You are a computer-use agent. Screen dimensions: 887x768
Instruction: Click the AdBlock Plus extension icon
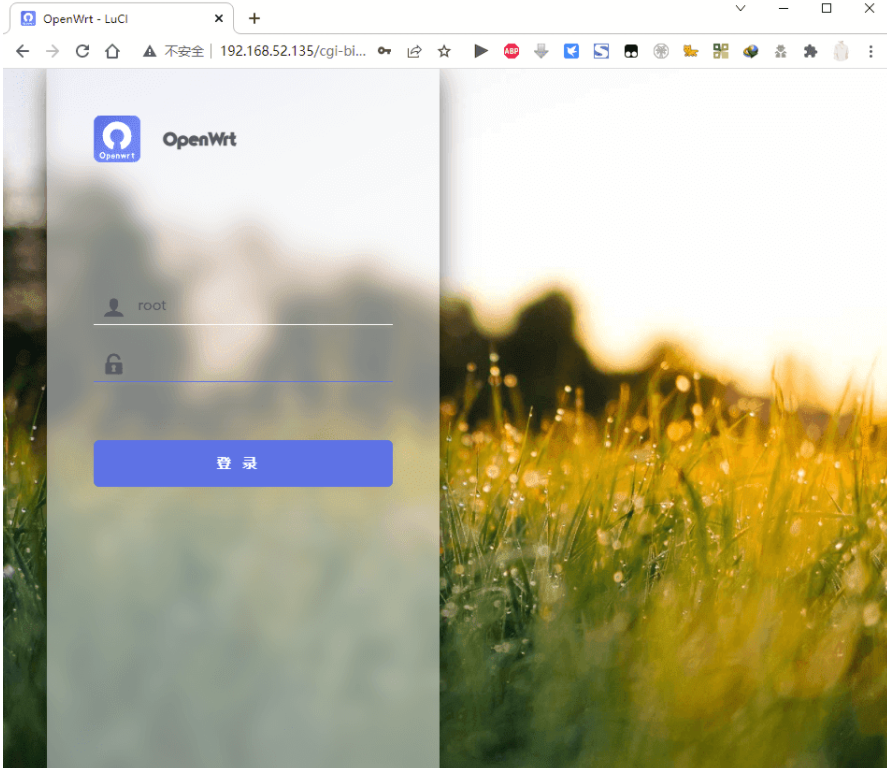click(511, 51)
